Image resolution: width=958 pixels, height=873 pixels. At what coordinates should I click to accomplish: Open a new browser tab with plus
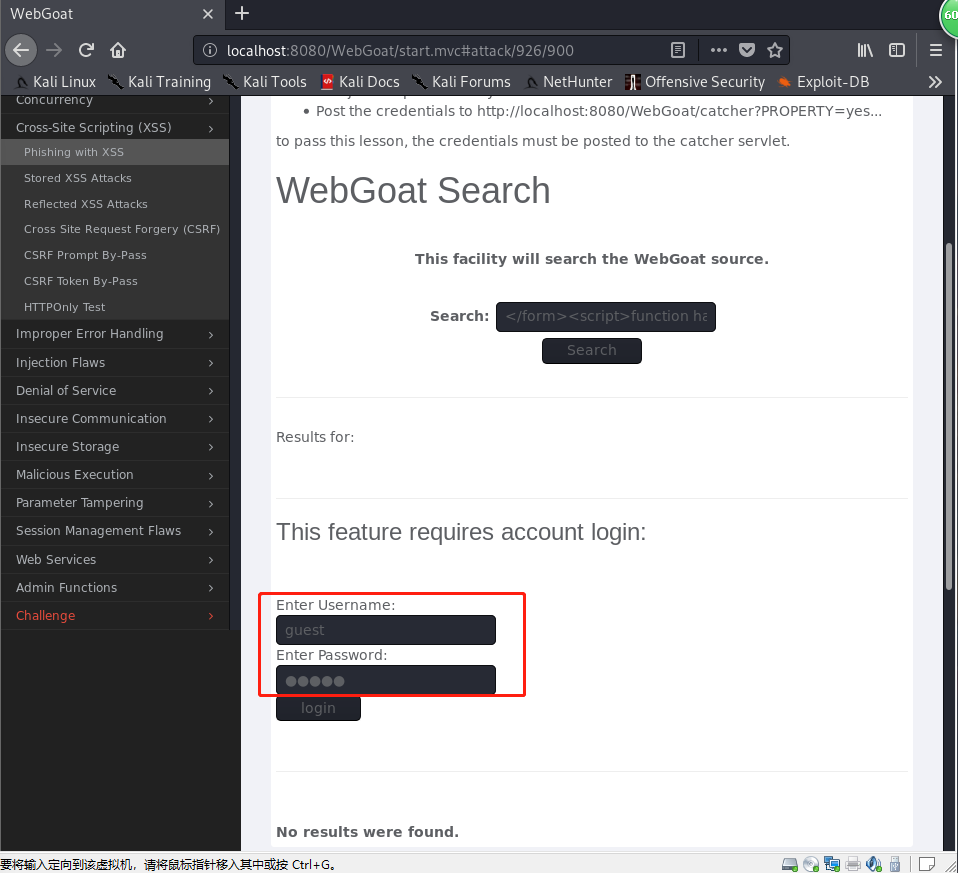tap(242, 13)
